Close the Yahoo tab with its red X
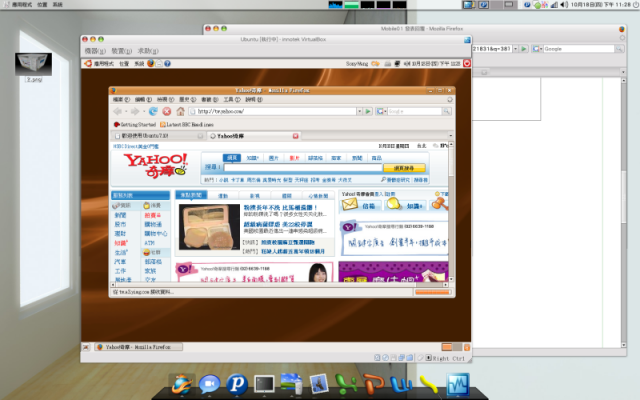 coord(296,136)
